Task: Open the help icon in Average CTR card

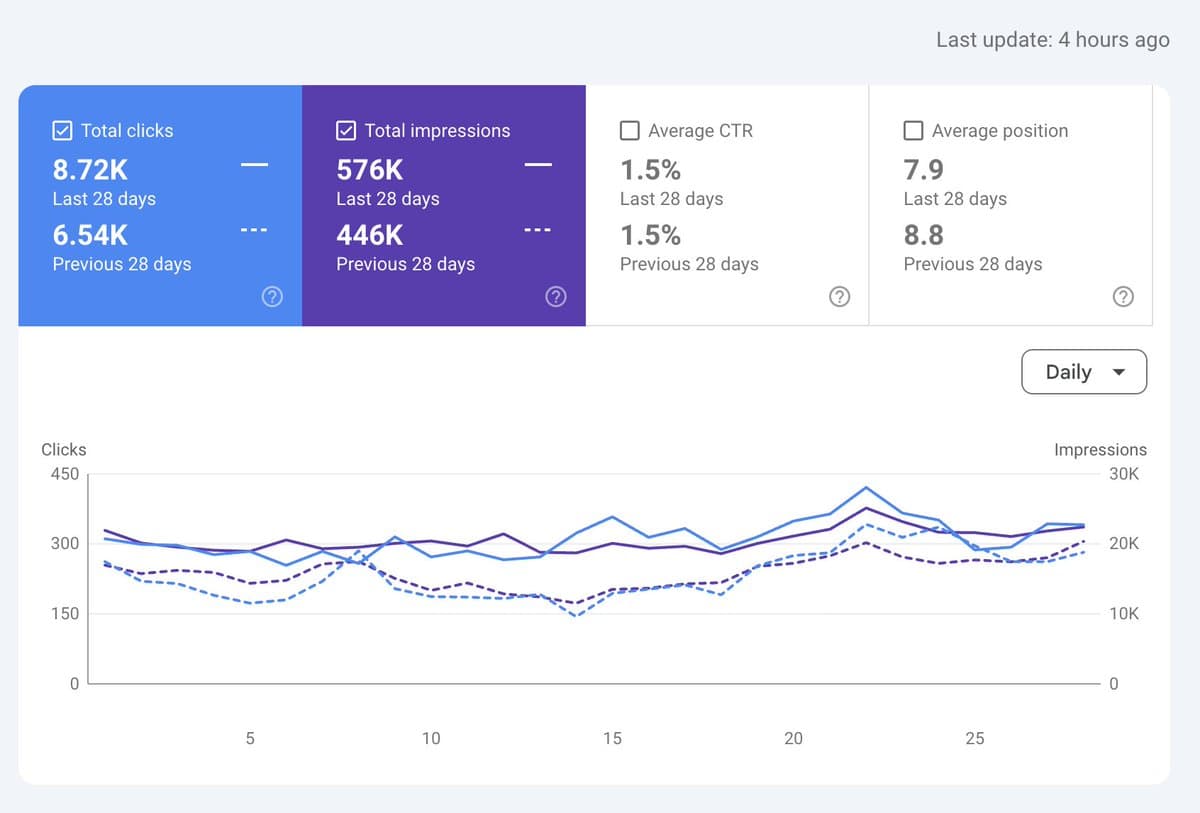Action: point(840,296)
